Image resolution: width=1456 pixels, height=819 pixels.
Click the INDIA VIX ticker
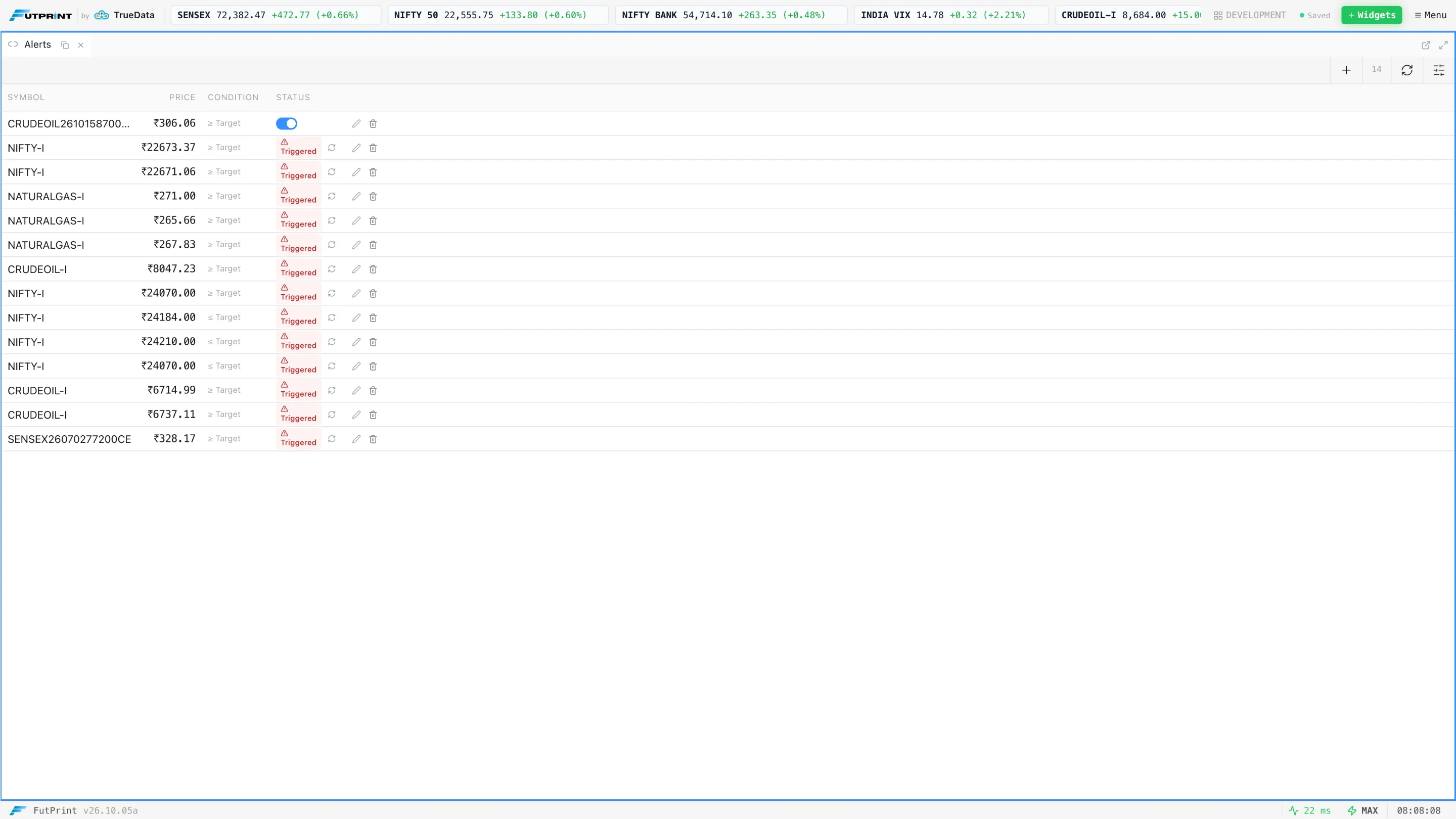click(x=950, y=15)
